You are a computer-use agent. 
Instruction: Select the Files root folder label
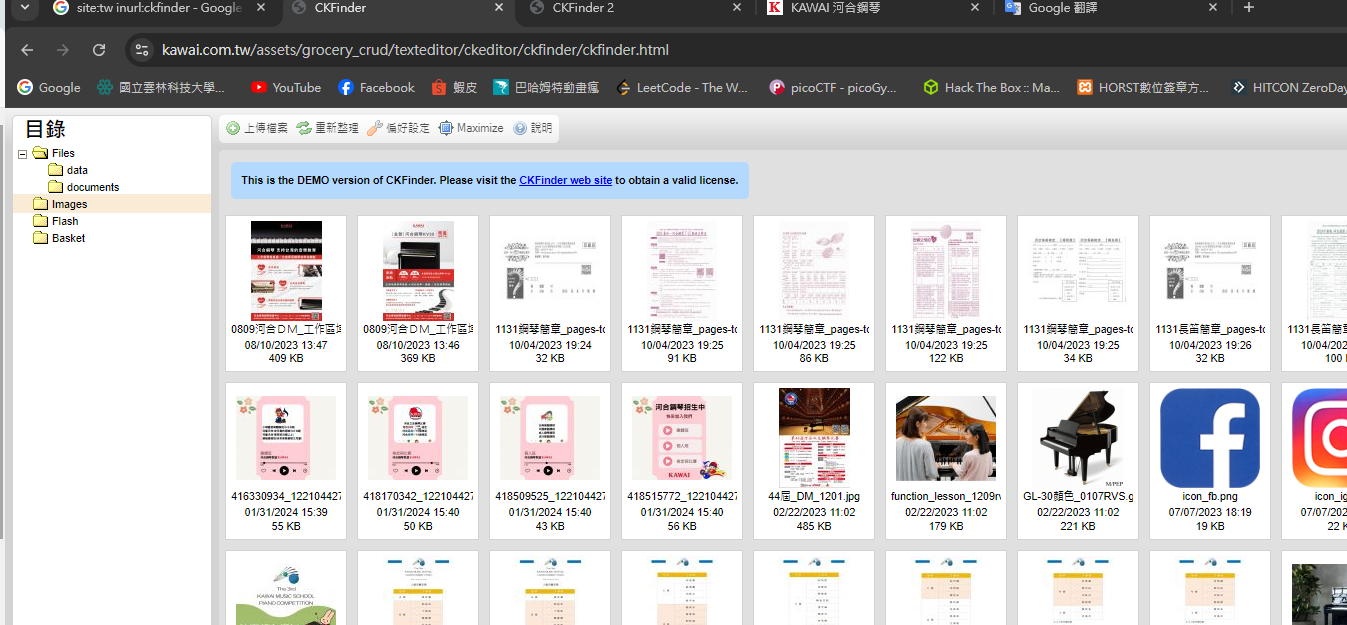tap(63, 153)
